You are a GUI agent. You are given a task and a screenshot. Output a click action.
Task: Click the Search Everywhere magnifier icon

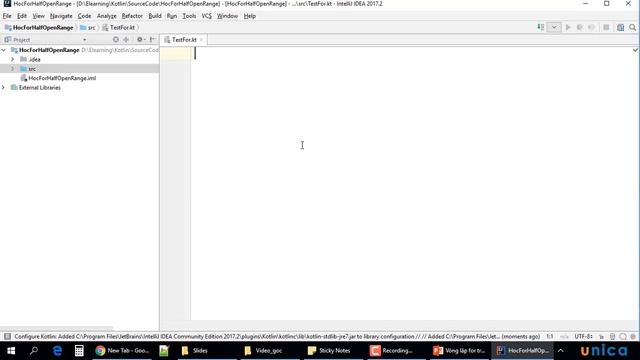click(x=632, y=27)
